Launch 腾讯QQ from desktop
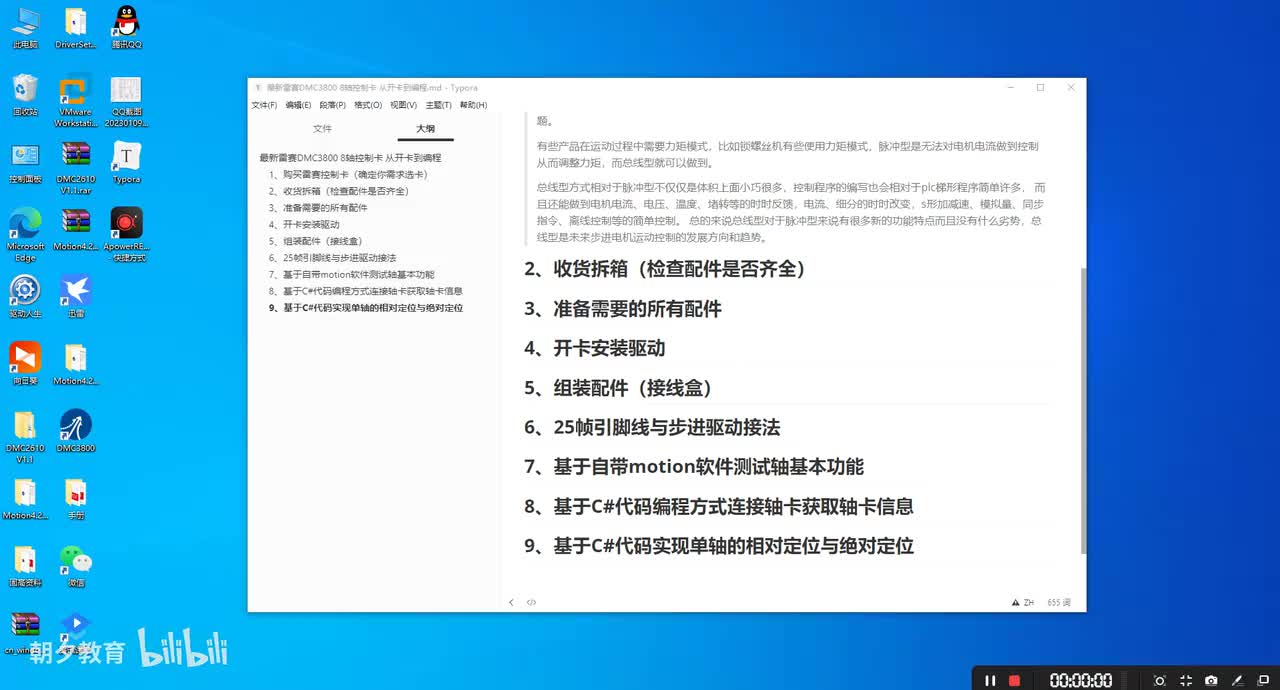Screen dimensions: 1280x690 [126, 28]
